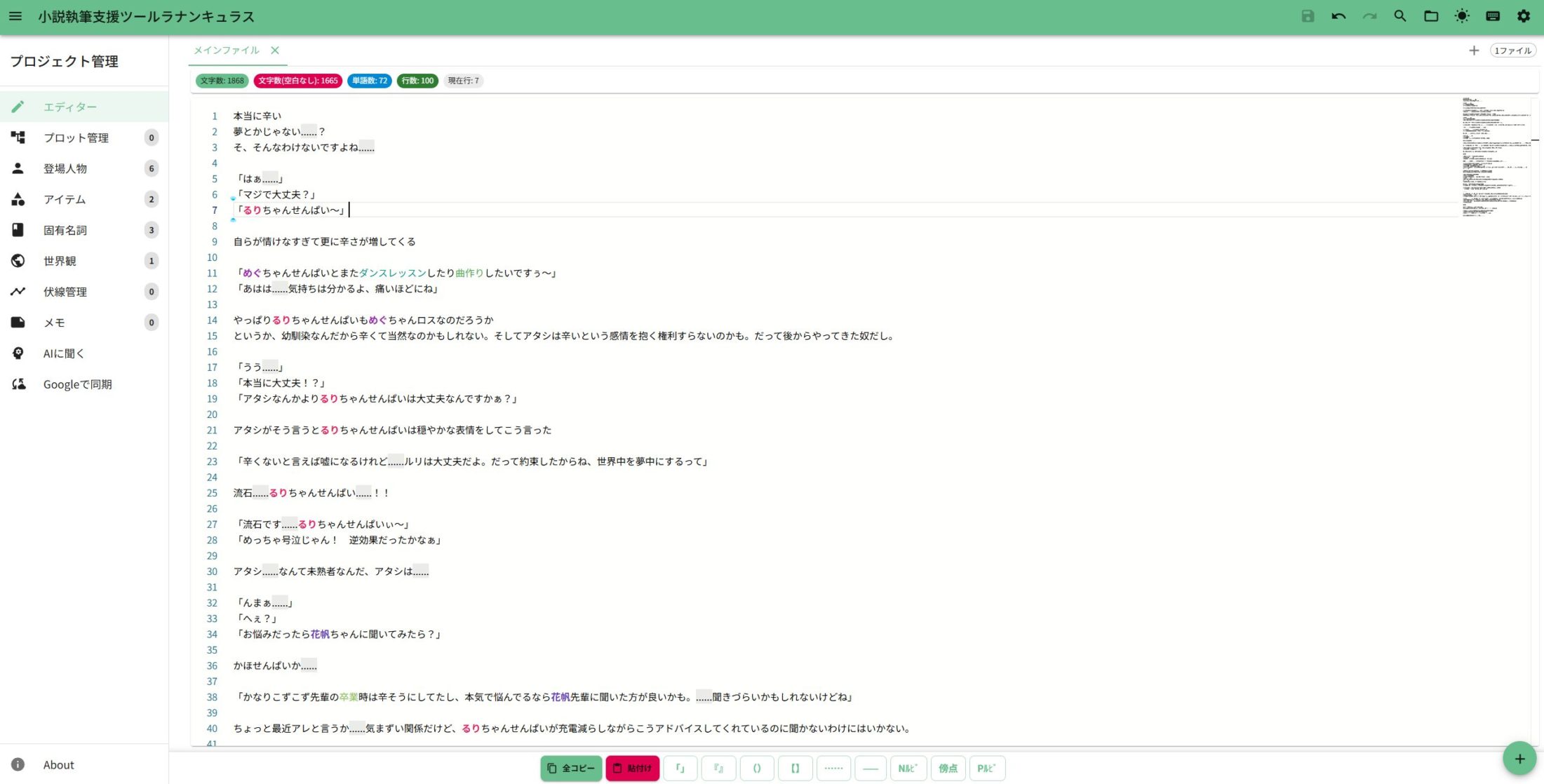Select 登場人物 in sidebar
Viewport: 1544px width, 784px height.
(x=65, y=168)
